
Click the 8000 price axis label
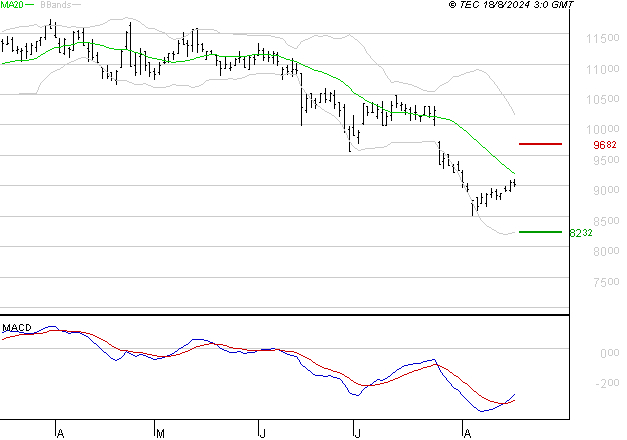(x=606, y=251)
